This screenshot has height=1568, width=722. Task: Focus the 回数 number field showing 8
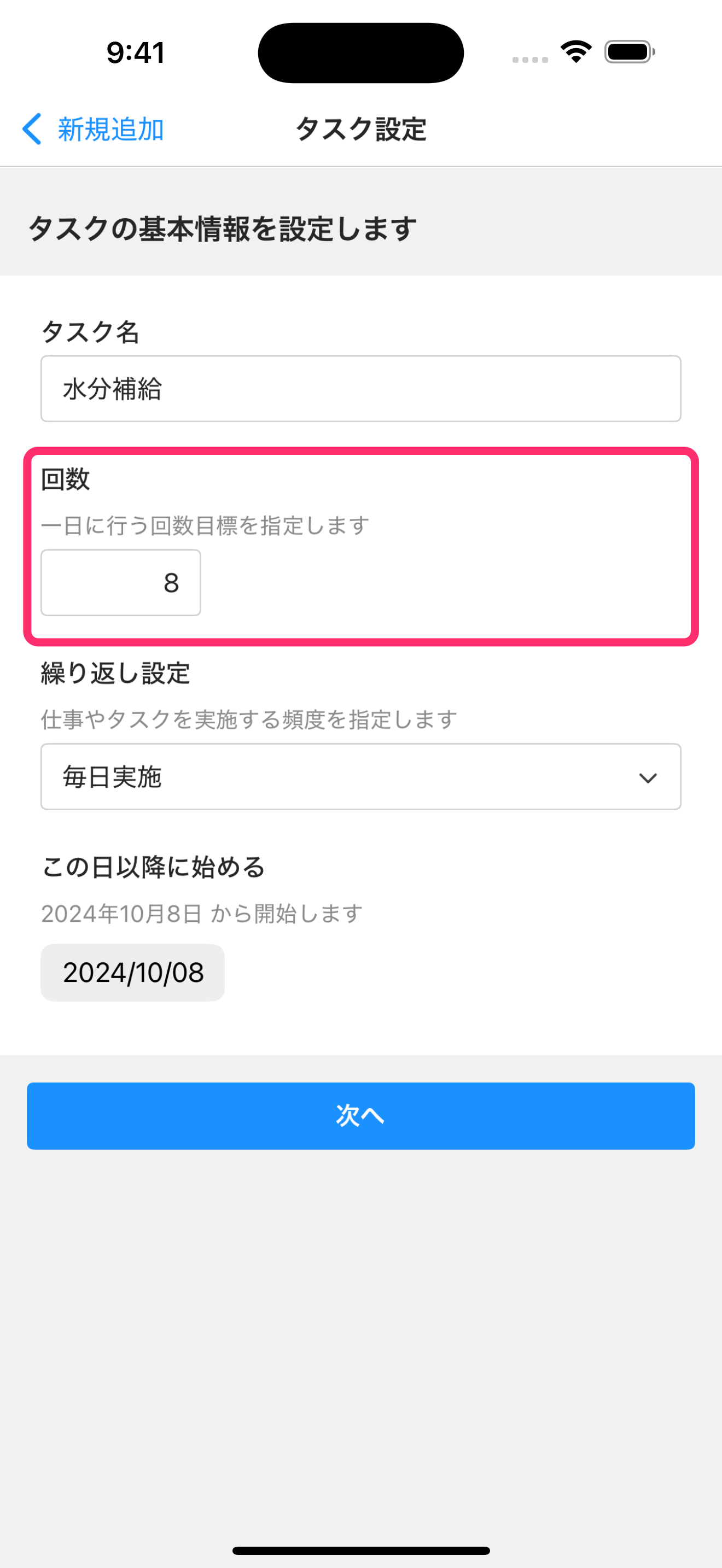tap(120, 582)
